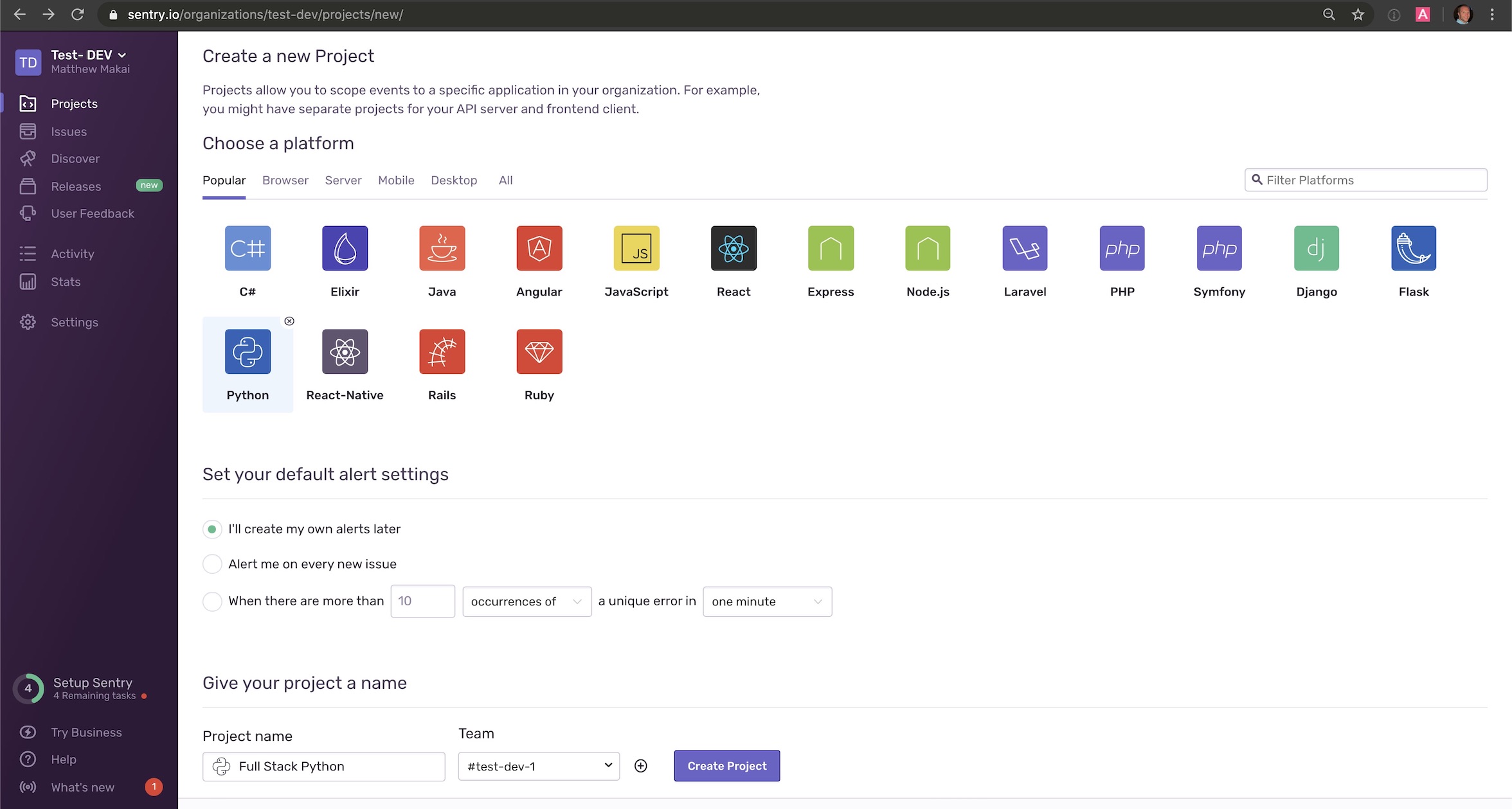Switch to the Server platform tab
Screen dimensions: 1512x809
343,181
